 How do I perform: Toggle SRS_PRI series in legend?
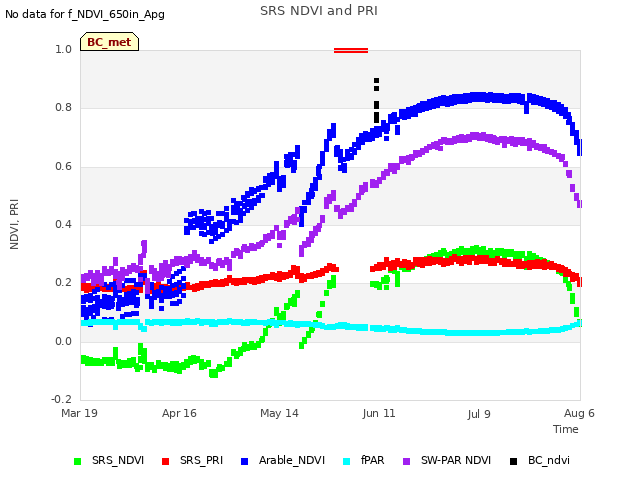[x=192, y=460]
